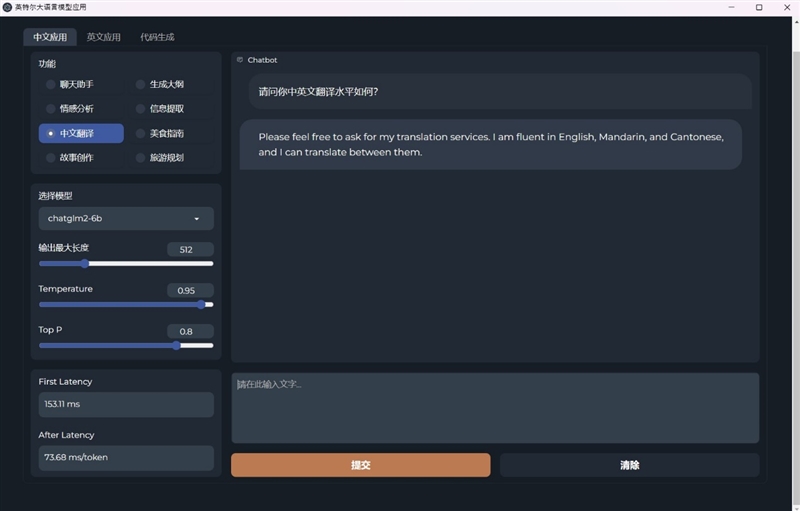Image resolution: width=800 pixels, height=511 pixels.
Task: Click the 512 max length value box
Action: point(190,249)
